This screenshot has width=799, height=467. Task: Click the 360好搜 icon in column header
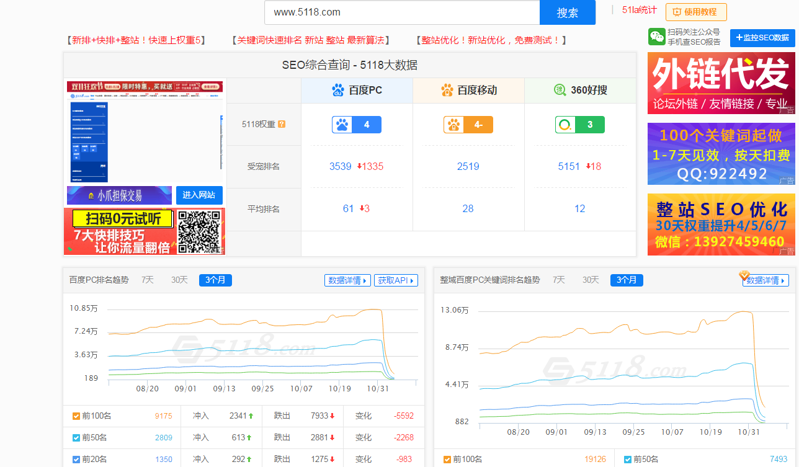point(560,90)
